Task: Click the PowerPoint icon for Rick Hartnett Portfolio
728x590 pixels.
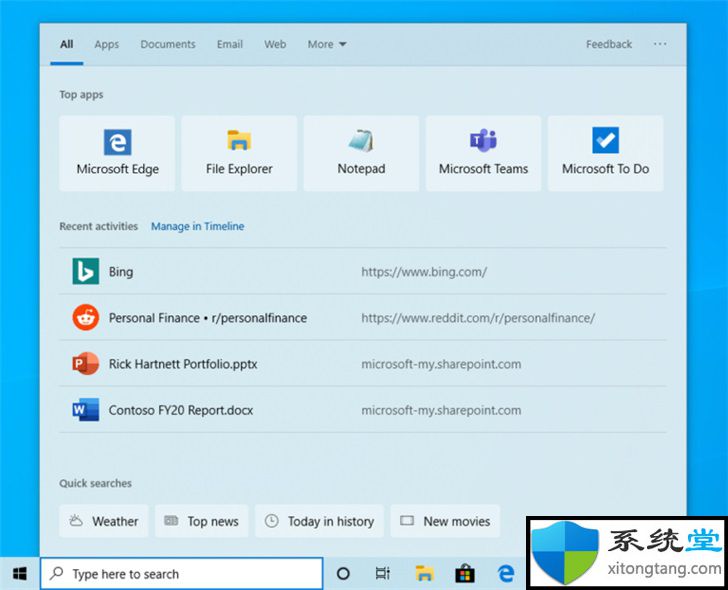Action: [x=85, y=363]
